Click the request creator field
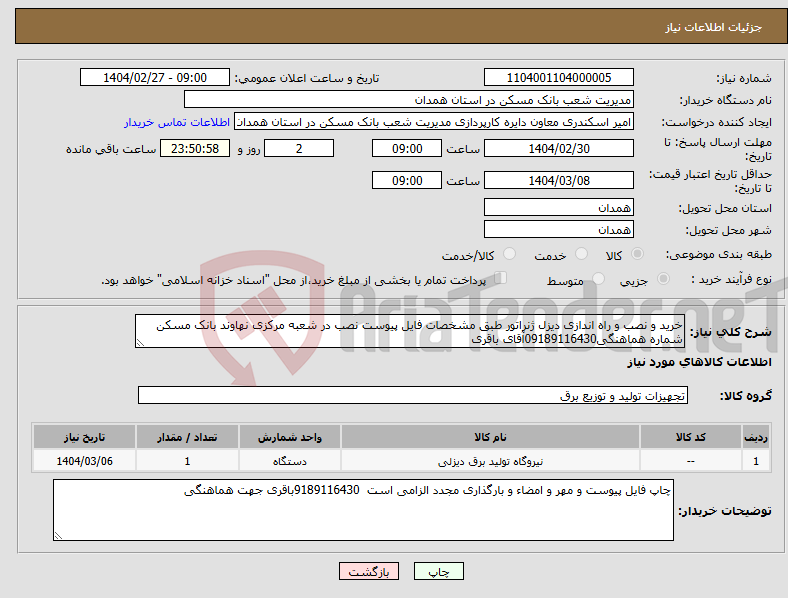 tap(434, 122)
